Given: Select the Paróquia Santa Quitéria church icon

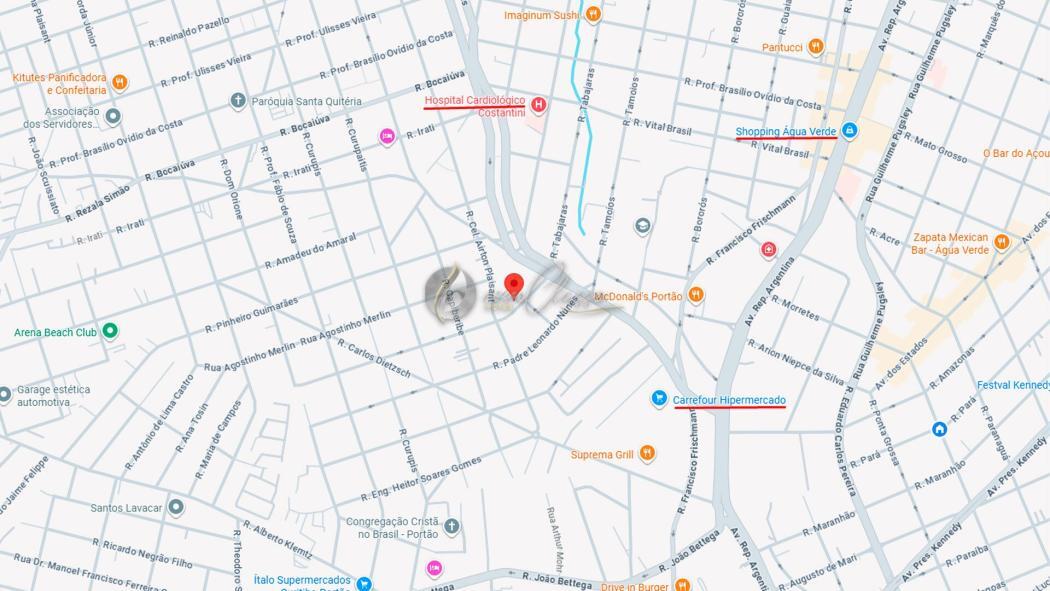Looking at the screenshot, I should 238,101.
